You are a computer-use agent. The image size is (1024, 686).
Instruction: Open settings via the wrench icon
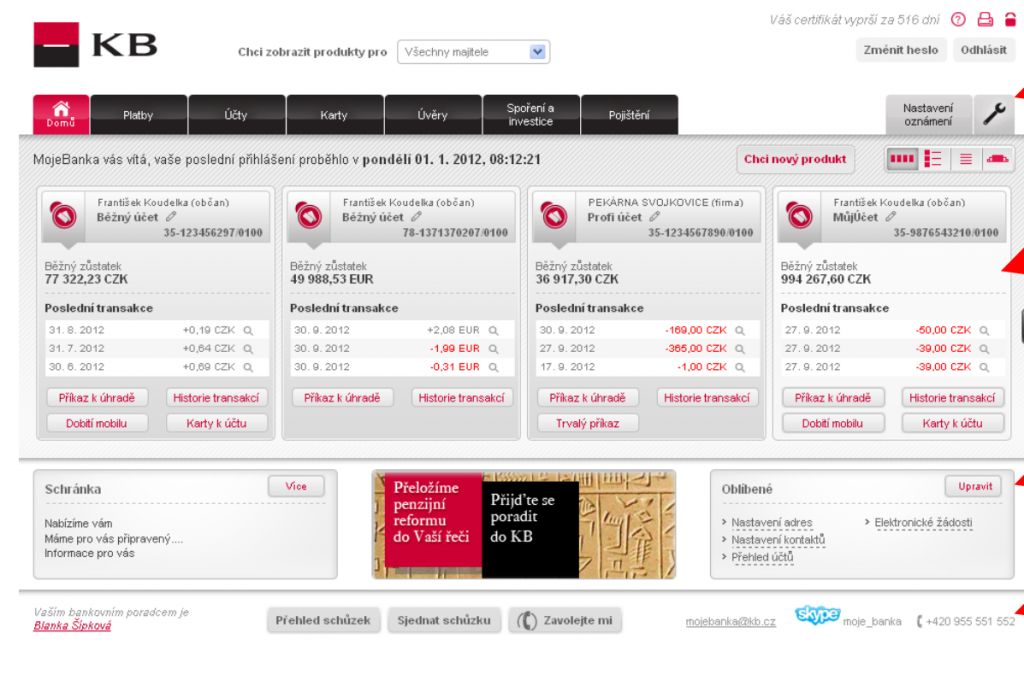point(994,114)
